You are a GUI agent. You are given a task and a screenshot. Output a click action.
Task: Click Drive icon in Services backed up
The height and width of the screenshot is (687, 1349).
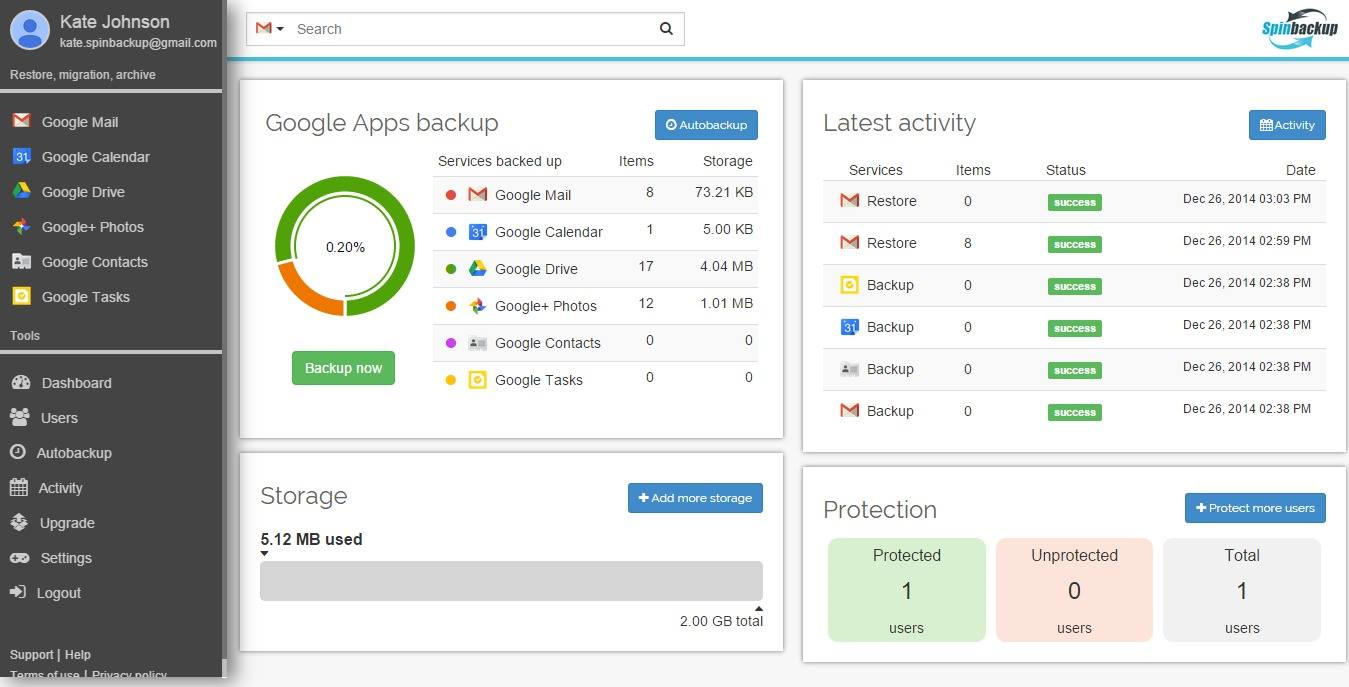pos(477,269)
